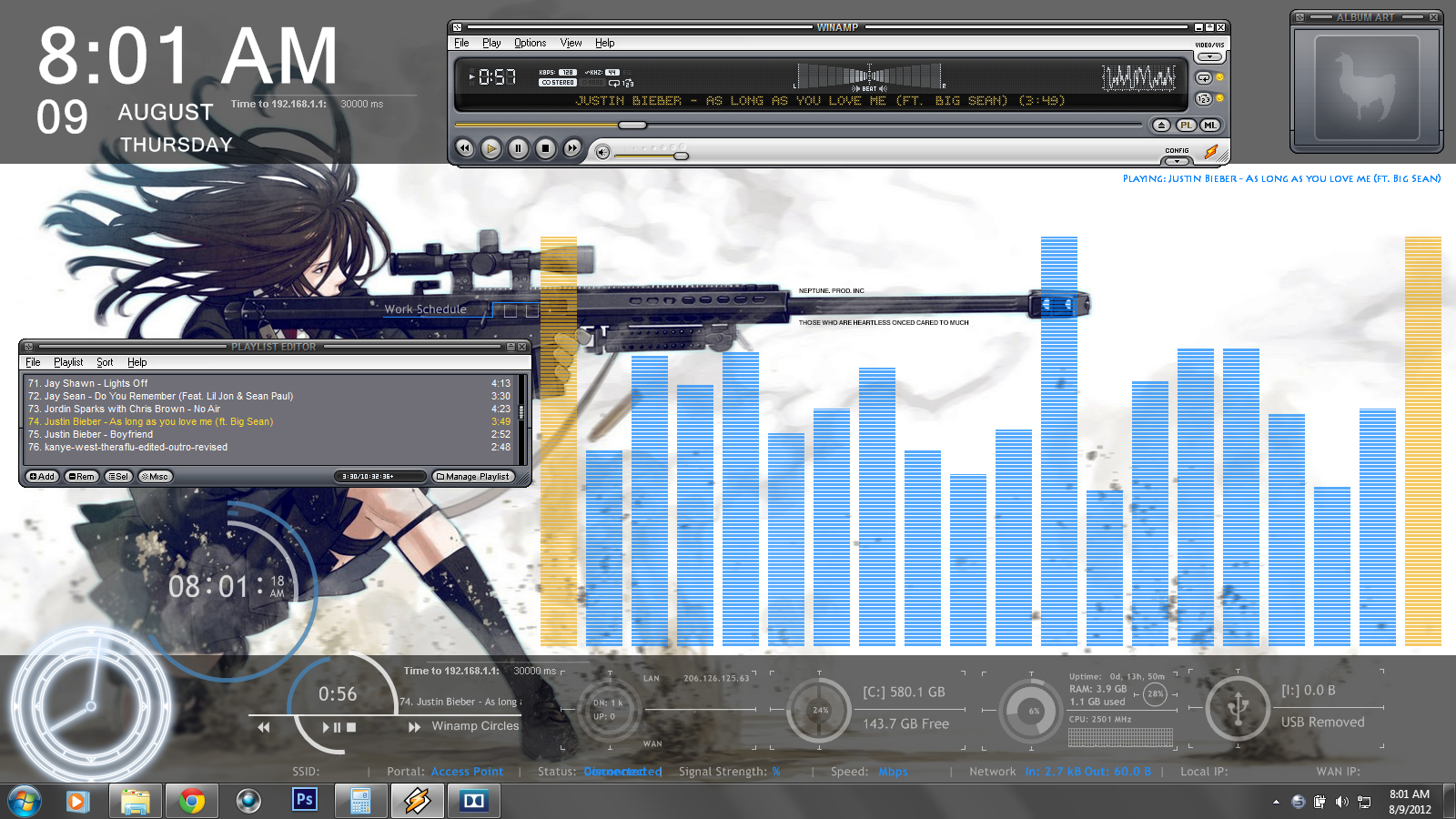The image size is (1456, 819).
Task: Toggle the Media Library with the ML button
Action: click(1209, 126)
